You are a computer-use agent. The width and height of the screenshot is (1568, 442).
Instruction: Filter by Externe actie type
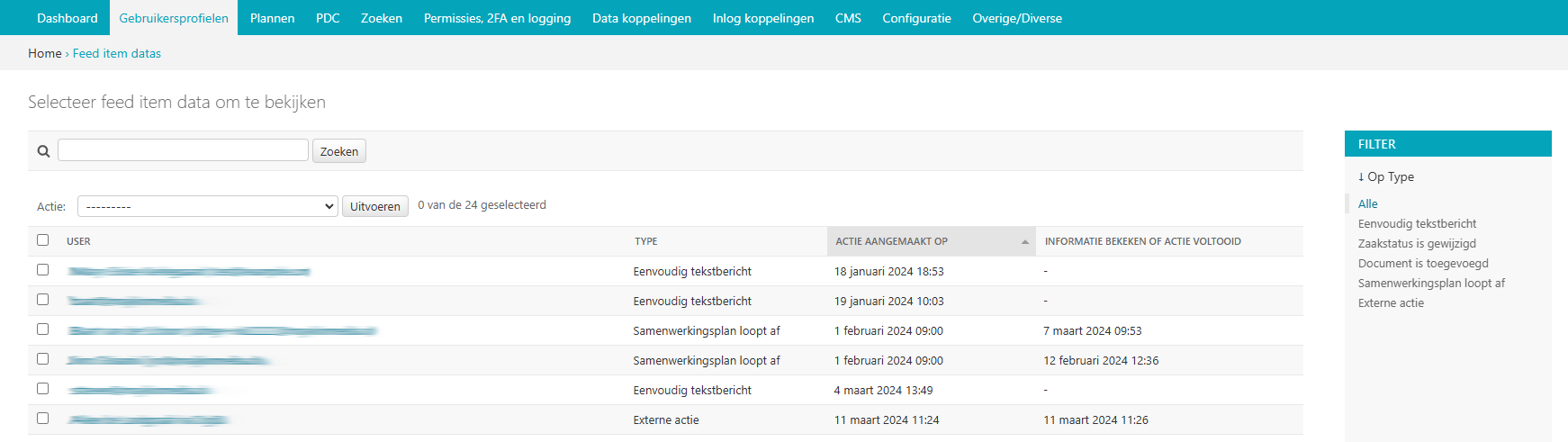pyautogui.click(x=1391, y=303)
